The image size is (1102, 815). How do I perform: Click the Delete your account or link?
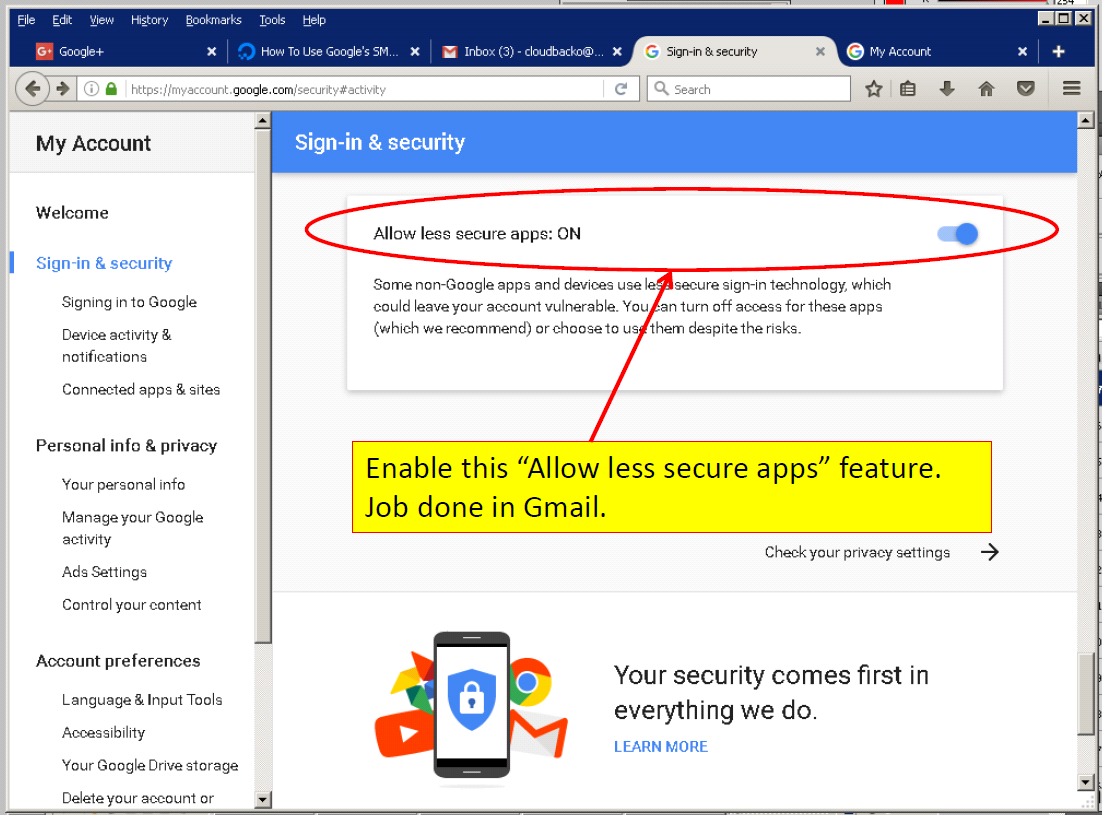click(x=138, y=798)
